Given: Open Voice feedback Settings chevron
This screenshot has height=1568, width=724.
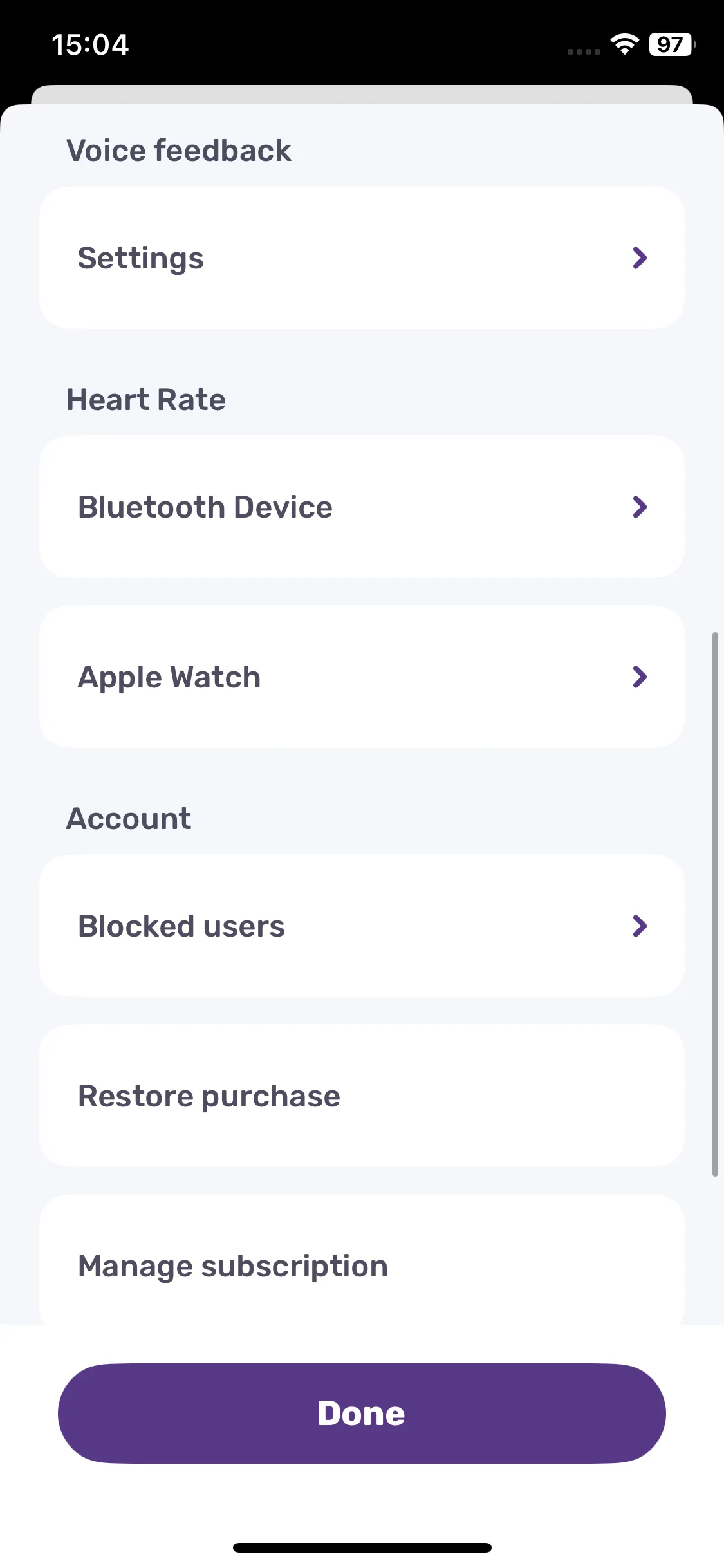Looking at the screenshot, I should coord(639,258).
